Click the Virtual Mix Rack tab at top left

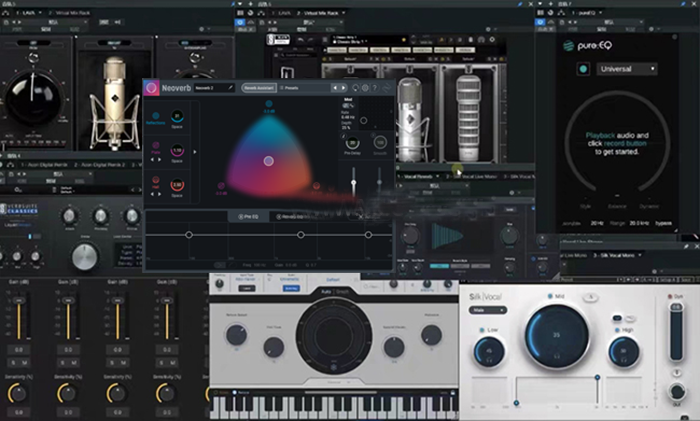(x=68, y=13)
